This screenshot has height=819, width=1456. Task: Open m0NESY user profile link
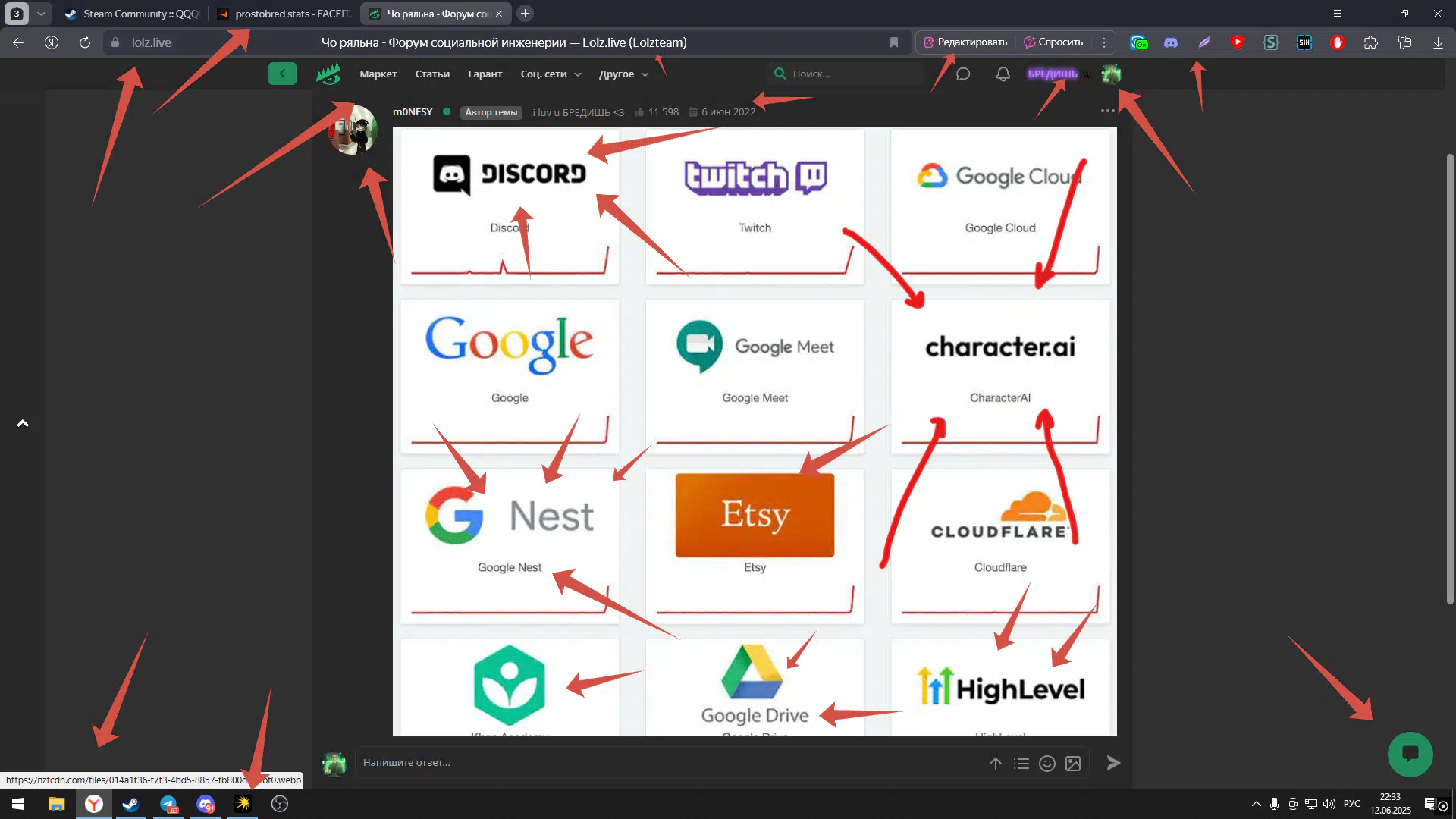click(x=413, y=111)
